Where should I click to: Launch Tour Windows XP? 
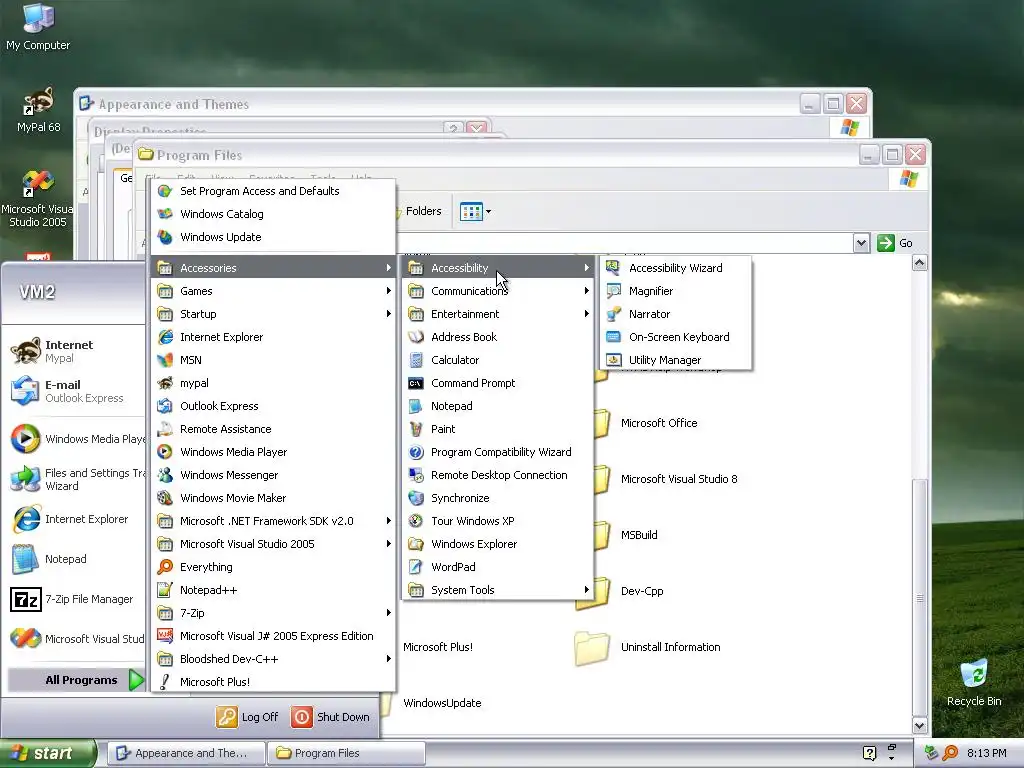[x=498, y=521]
